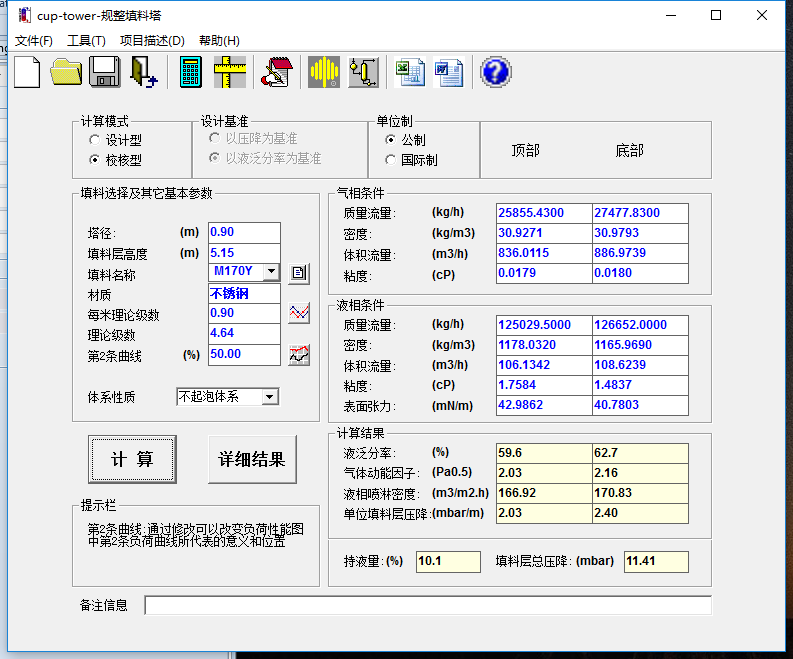Edit 每米理论级数 0.90 field

[244, 313]
